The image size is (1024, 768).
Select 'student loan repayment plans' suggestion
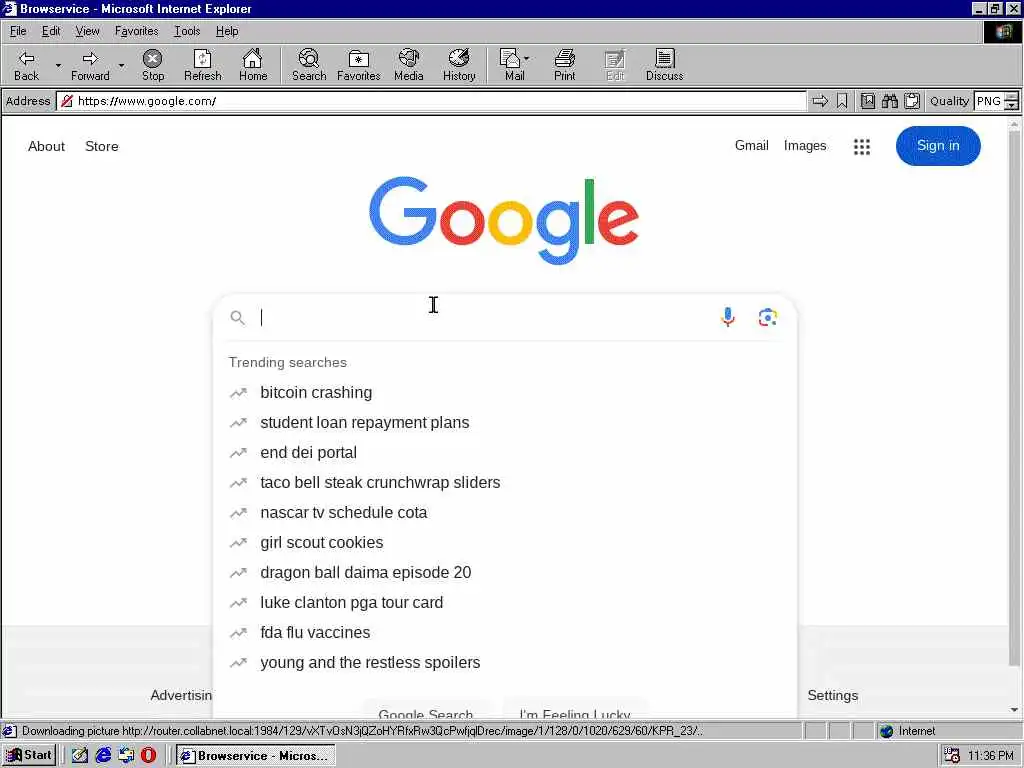364,423
